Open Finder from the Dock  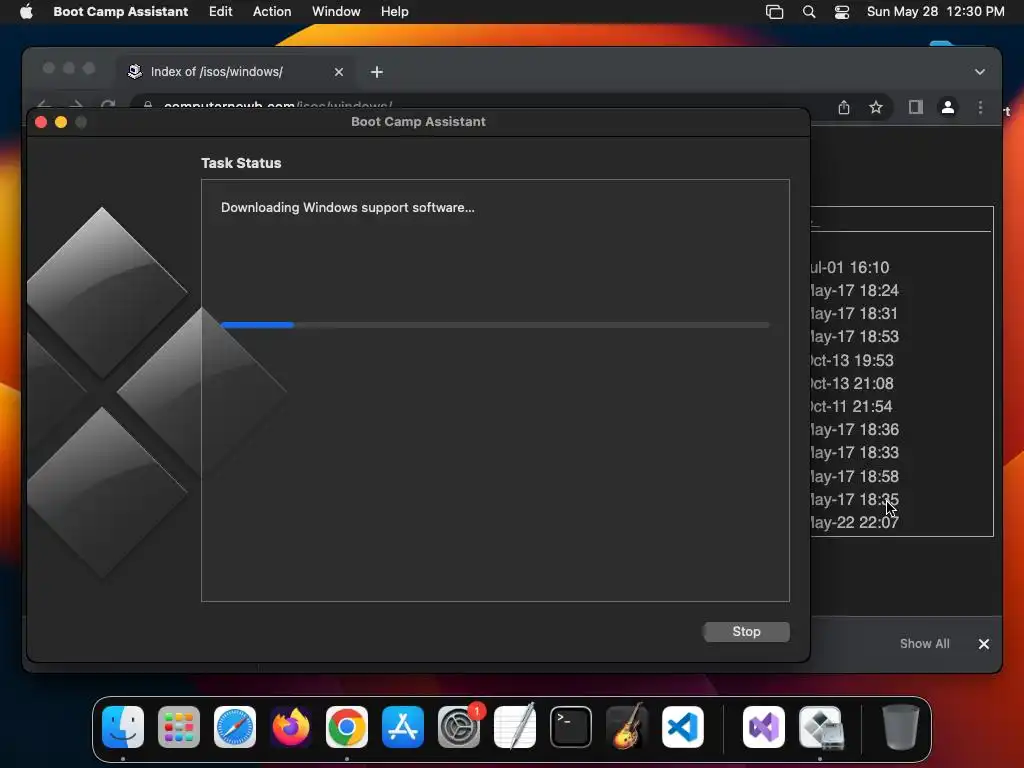pyautogui.click(x=123, y=727)
